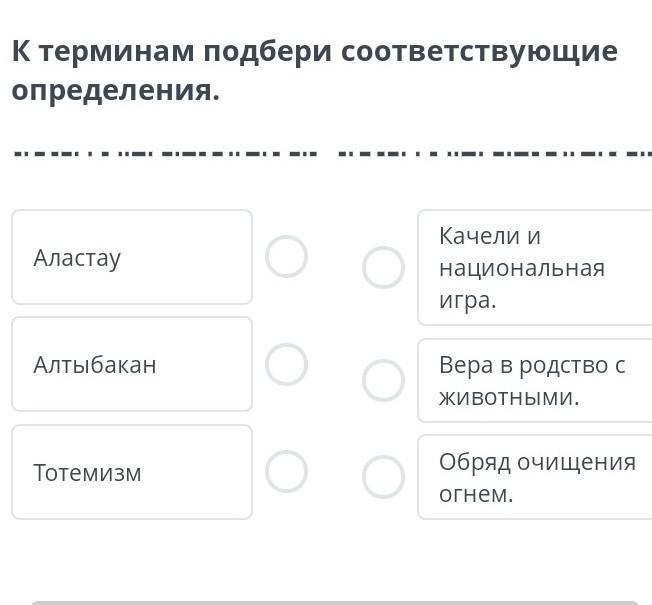Select the radio circle beside Аластау

tap(286, 257)
